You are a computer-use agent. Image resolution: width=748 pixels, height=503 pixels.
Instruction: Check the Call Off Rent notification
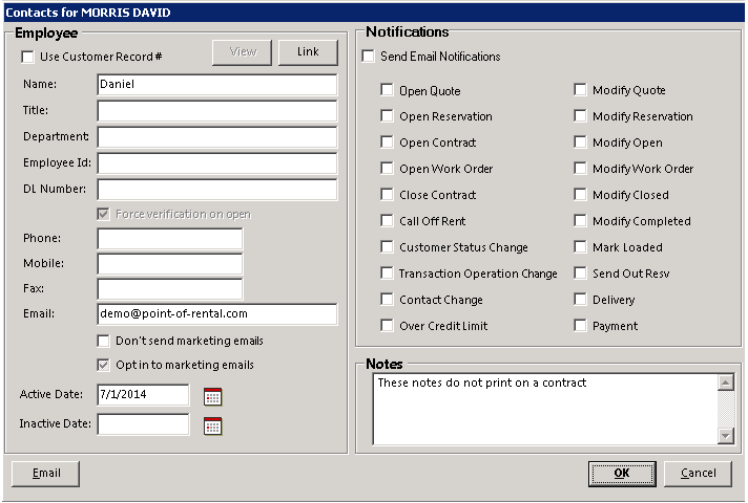(387, 221)
